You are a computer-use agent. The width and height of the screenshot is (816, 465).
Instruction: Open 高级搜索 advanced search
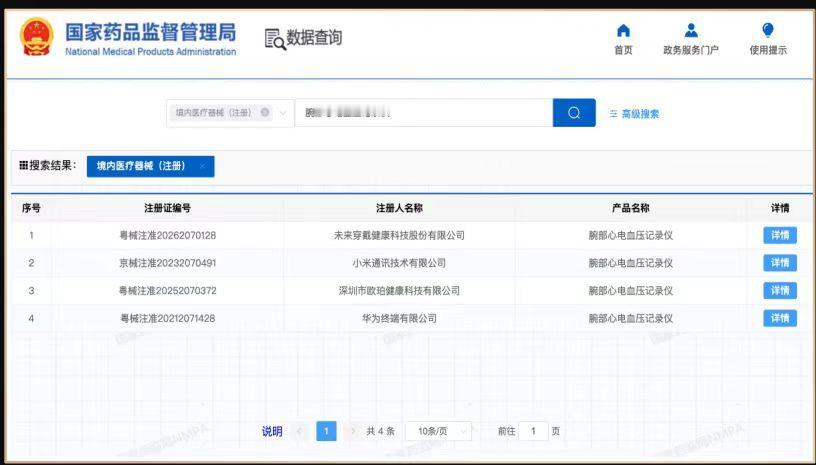click(x=634, y=114)
